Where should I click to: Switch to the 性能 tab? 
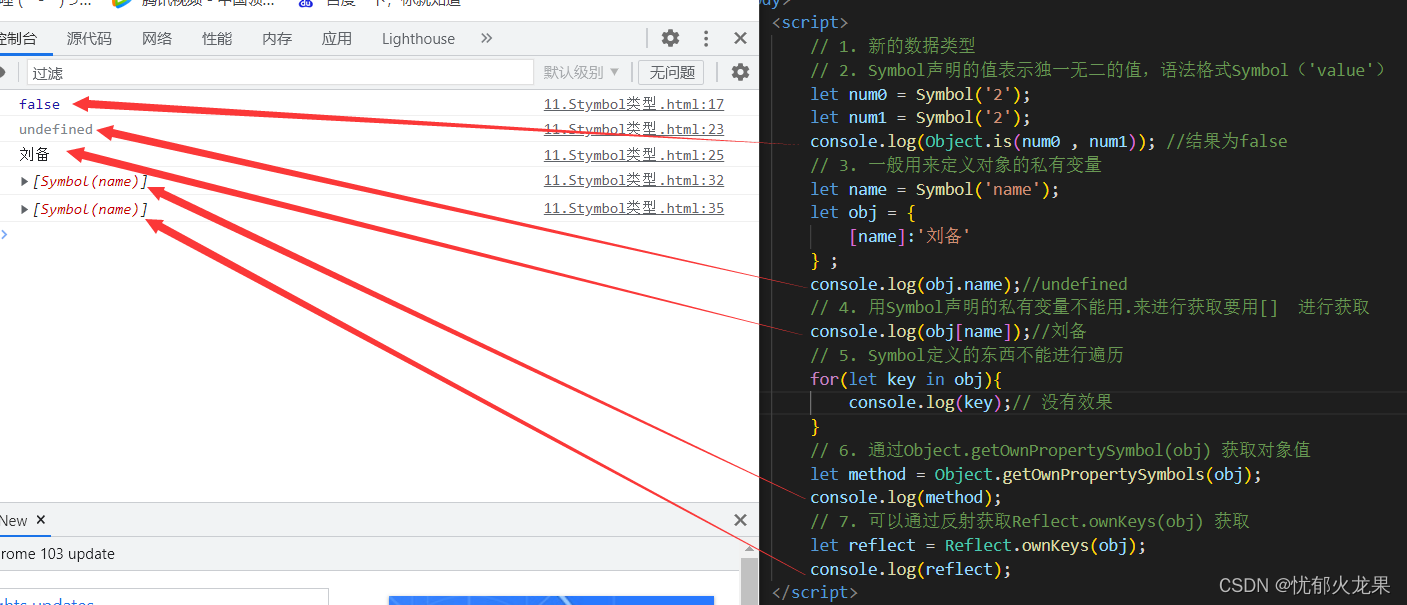[217, 38]
